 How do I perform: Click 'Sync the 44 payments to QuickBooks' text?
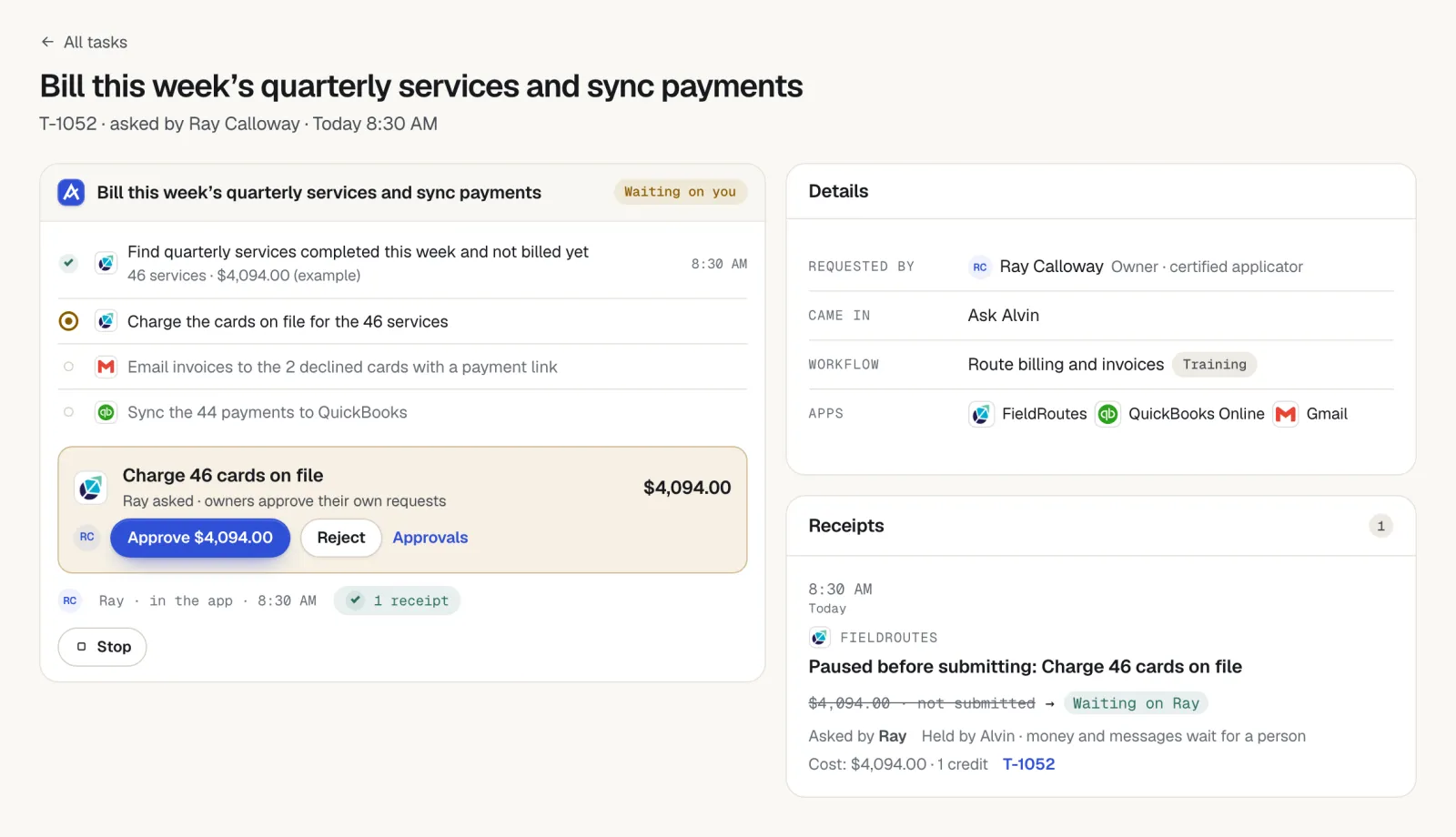[x=268, y=412]
